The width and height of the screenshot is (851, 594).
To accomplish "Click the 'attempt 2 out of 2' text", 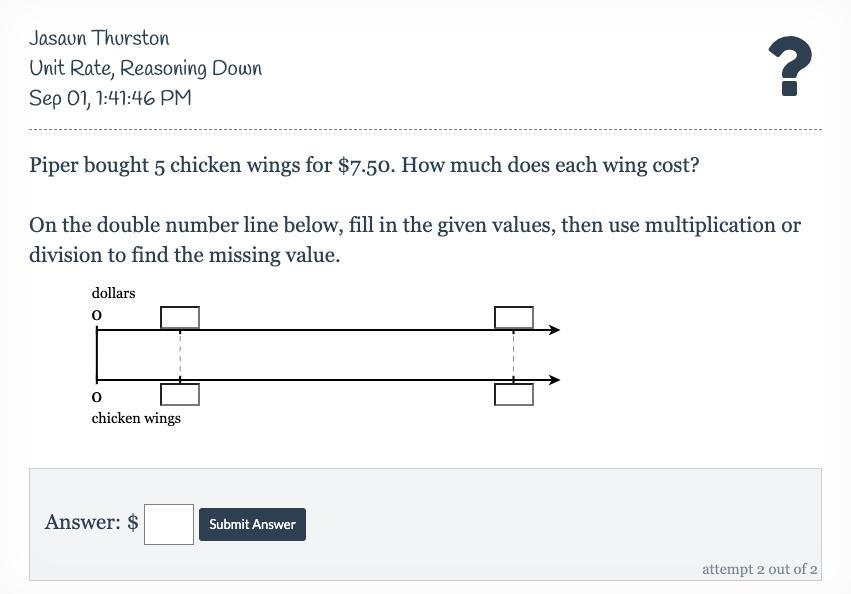I will tap(759, 569).
